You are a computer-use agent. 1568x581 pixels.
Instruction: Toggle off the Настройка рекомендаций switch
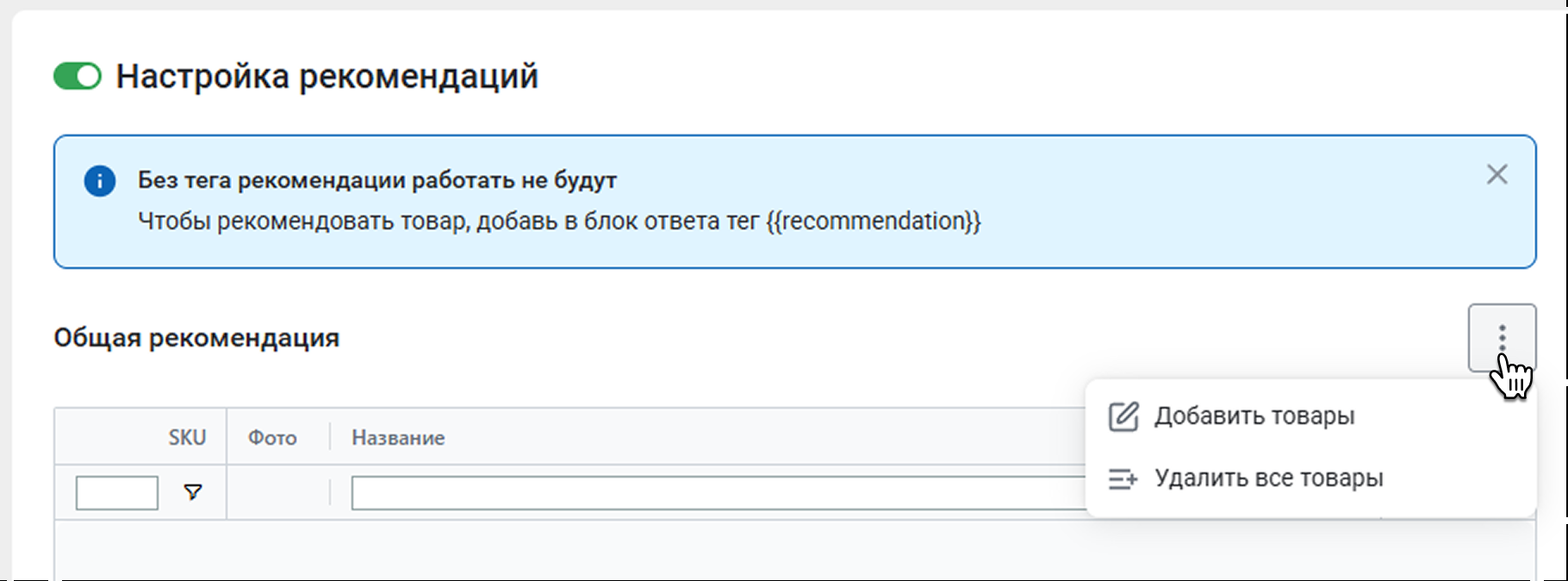click(x=78, y=77)
